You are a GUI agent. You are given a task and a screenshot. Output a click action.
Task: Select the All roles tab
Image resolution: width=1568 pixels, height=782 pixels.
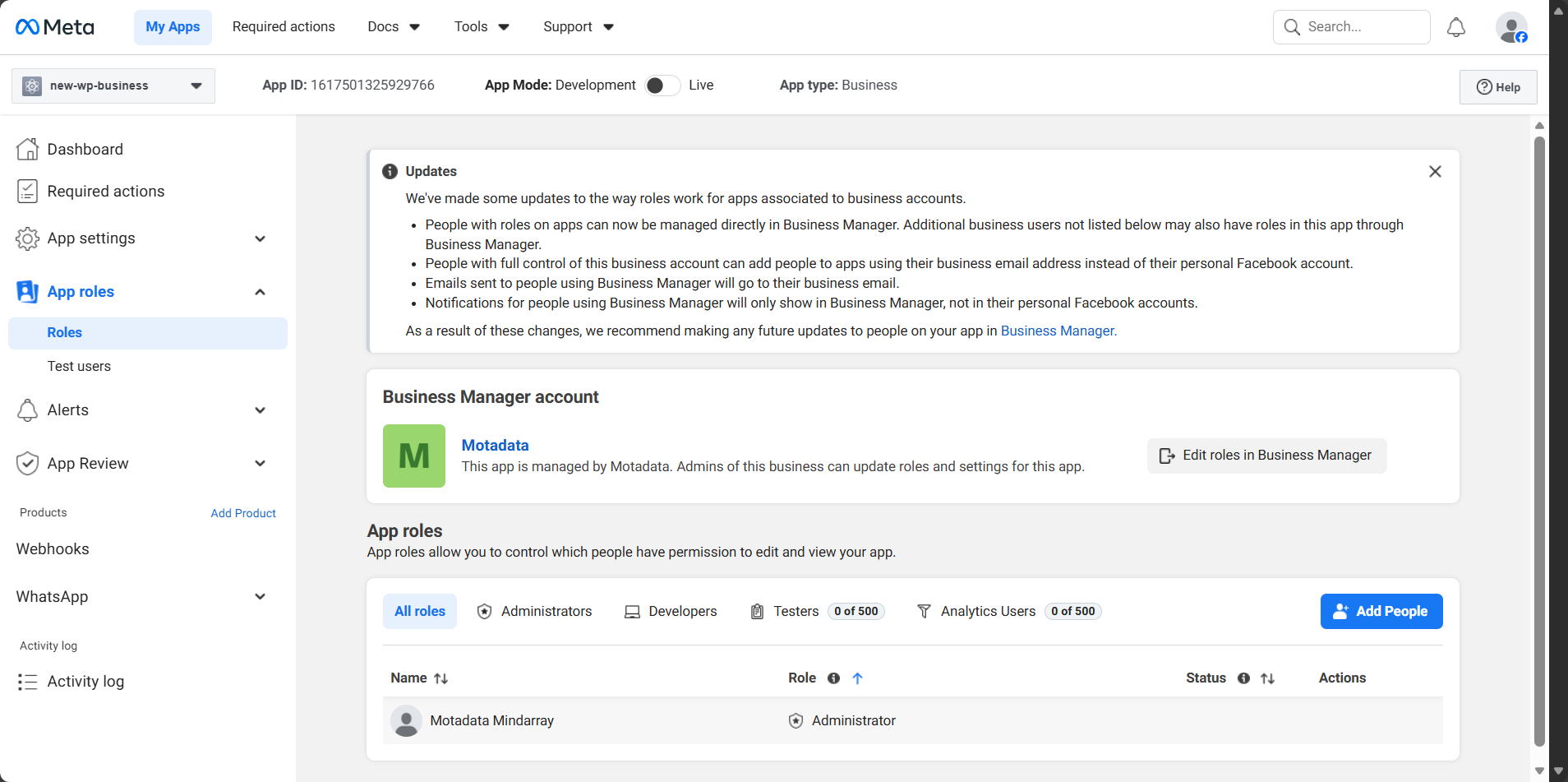point(420,612)
